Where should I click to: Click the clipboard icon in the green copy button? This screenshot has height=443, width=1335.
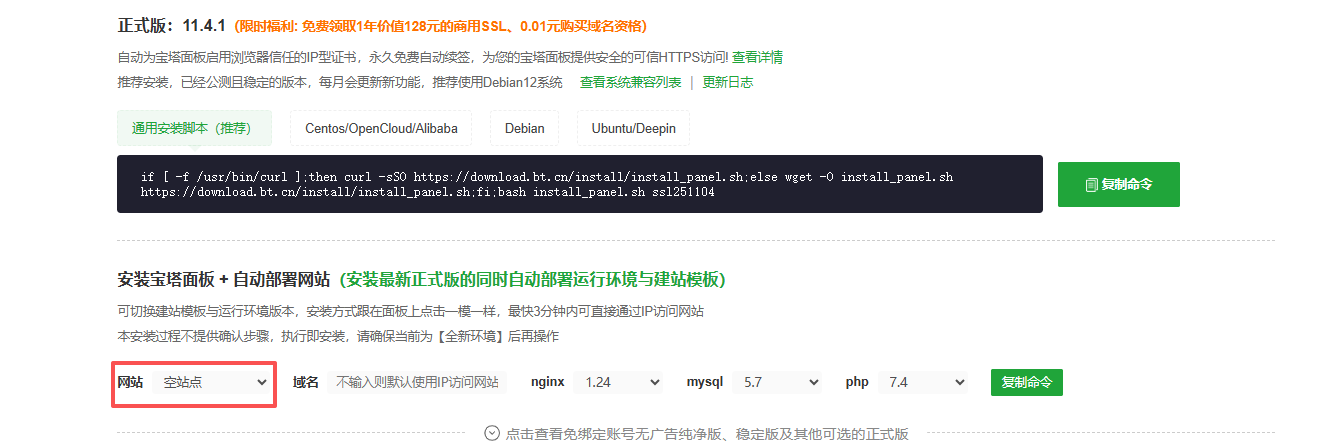[x=1092, y=185]
